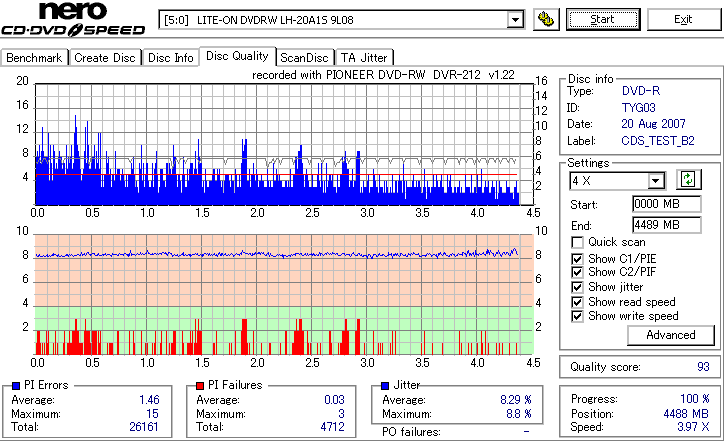Click the PI Failures average 0.03
724x441 pixels.
point(334,400)
